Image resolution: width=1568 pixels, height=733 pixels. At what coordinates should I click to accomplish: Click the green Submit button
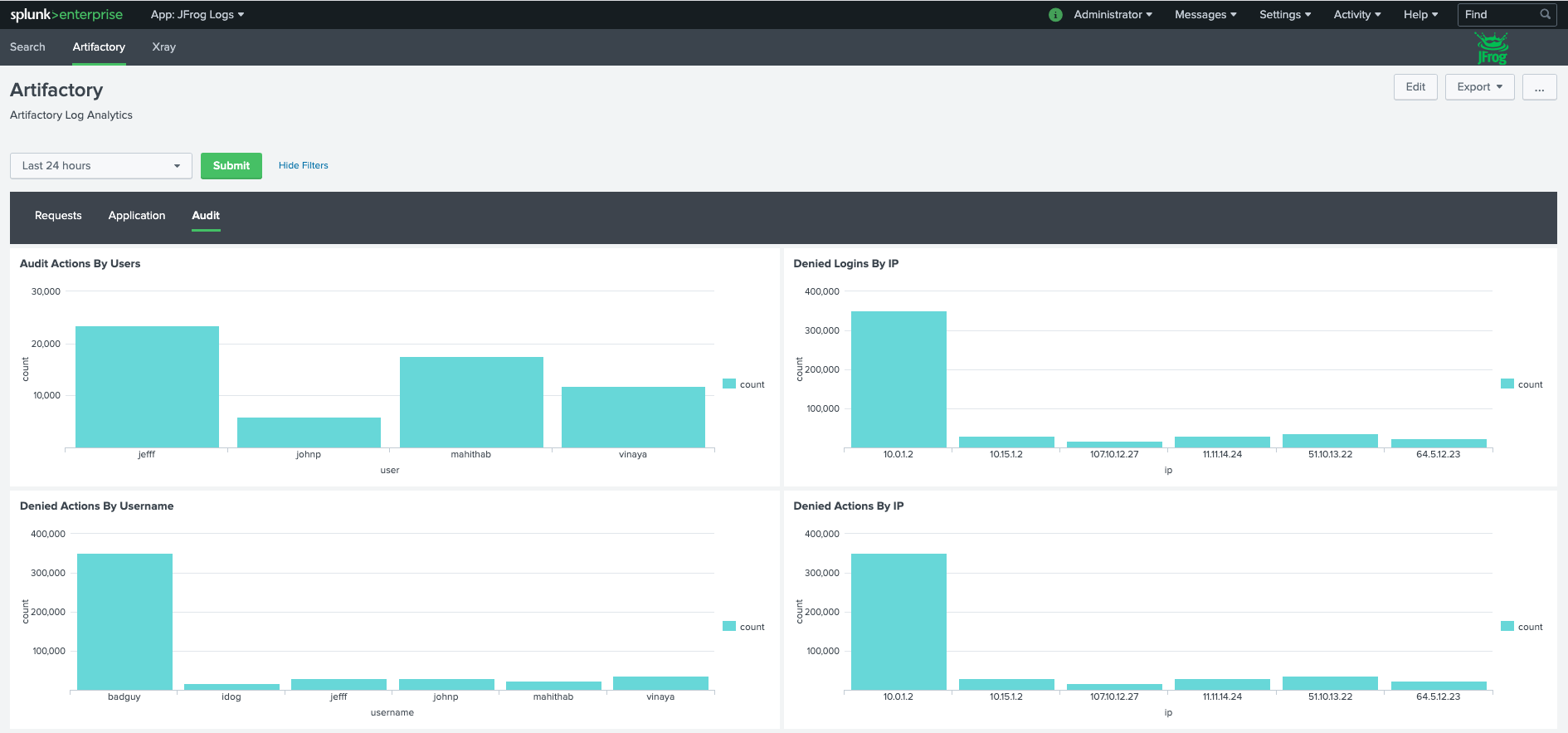pos(231,166)
